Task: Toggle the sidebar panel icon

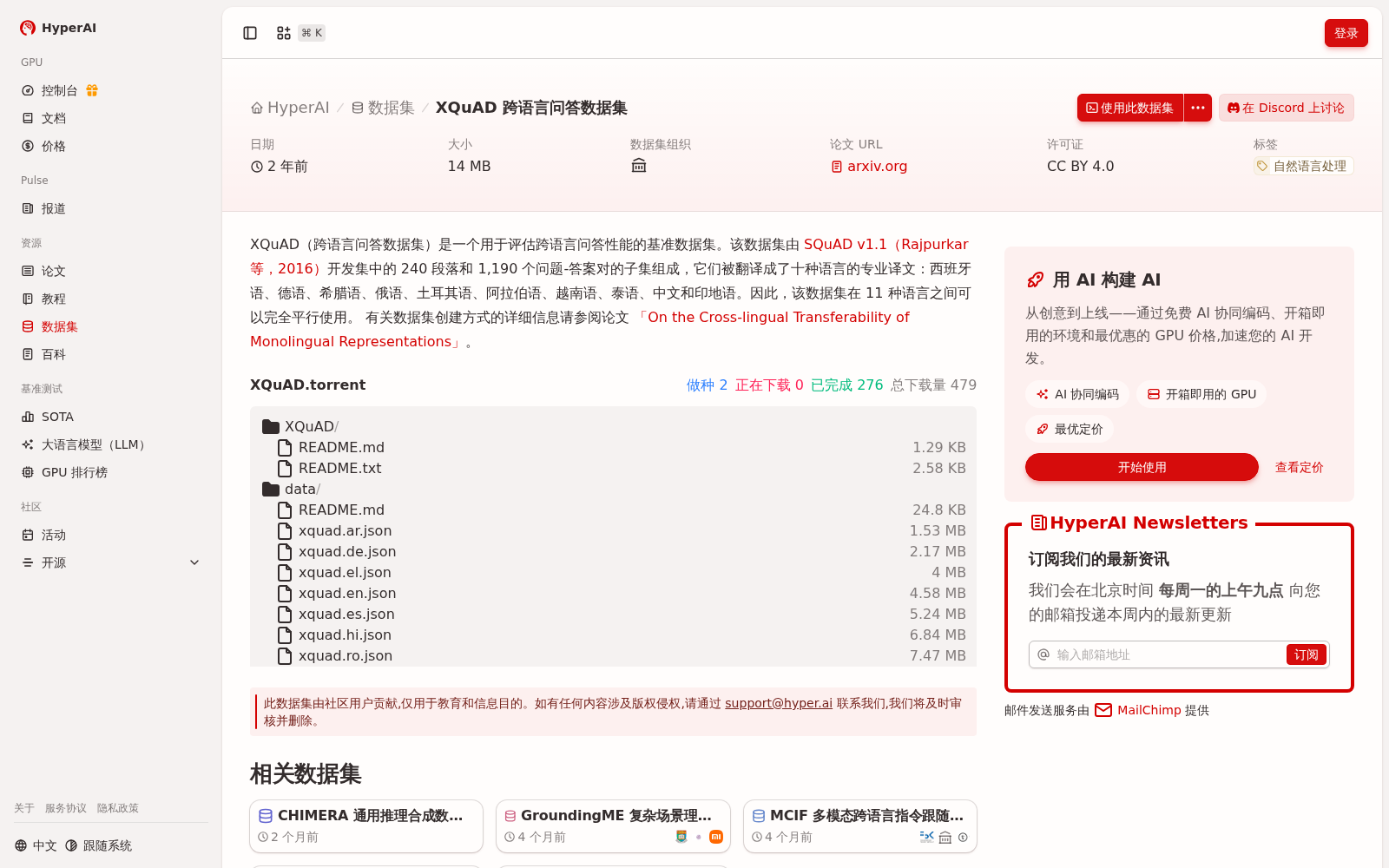Action: pyautogui.click(x=250, y=33)
